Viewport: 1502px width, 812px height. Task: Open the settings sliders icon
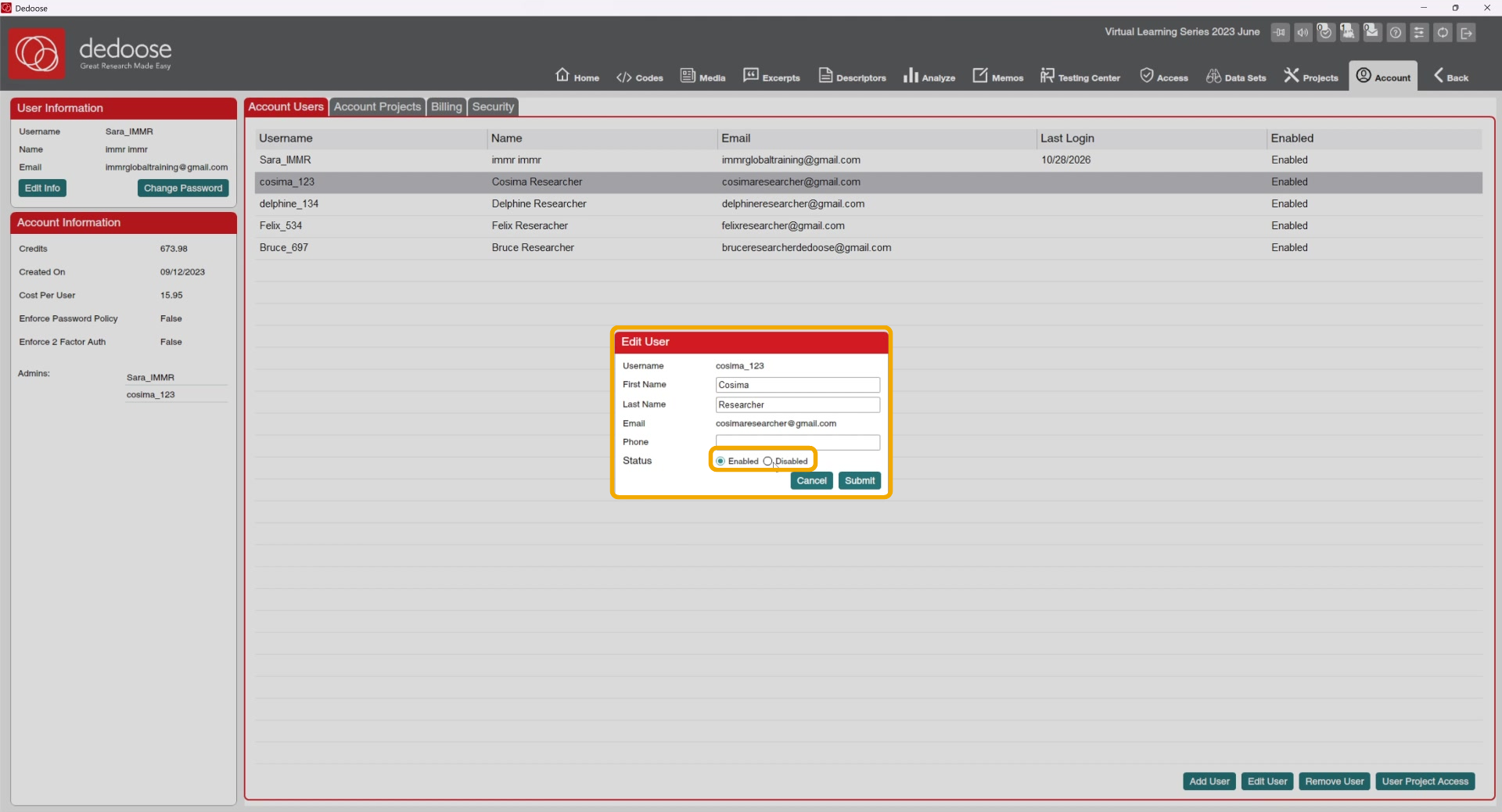tap(1419, 33)
